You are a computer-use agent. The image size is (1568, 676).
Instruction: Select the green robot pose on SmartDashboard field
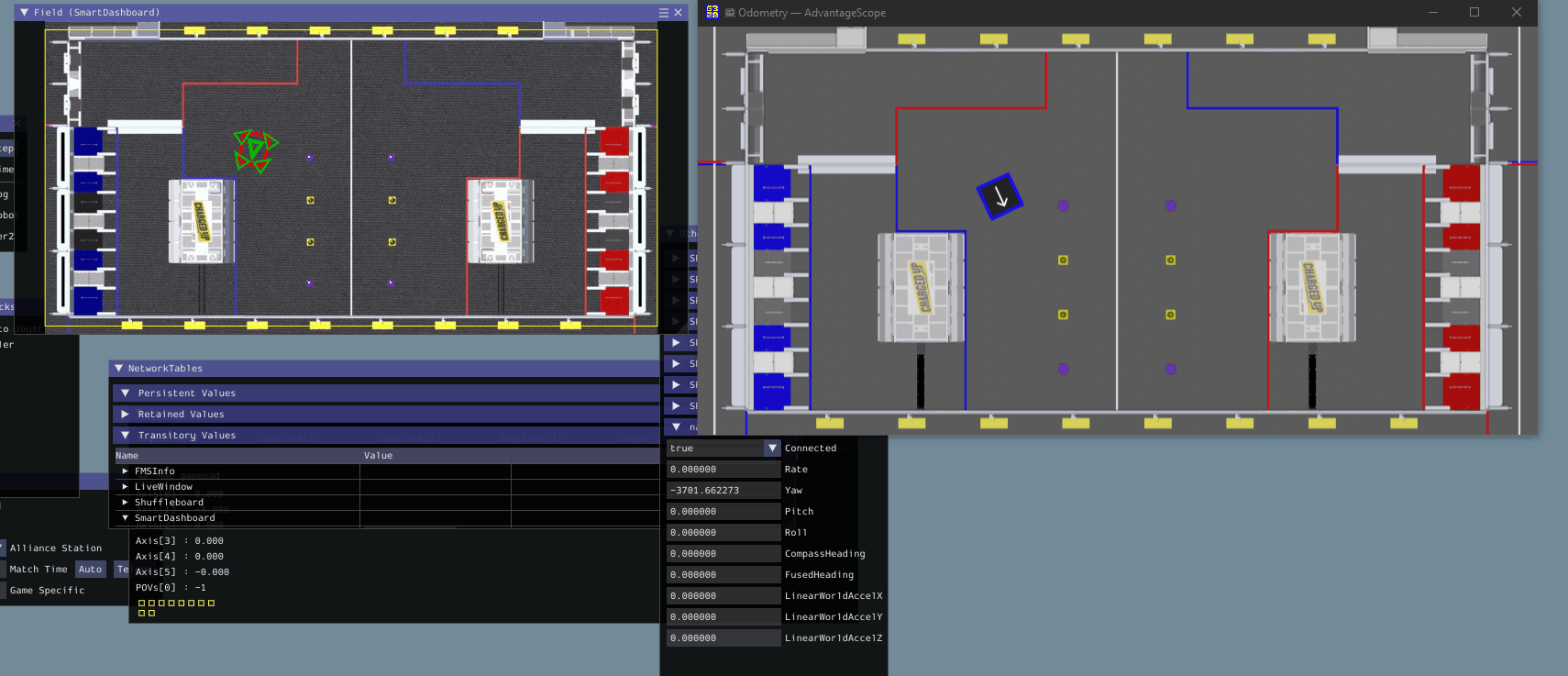click(x=255, y=150)
